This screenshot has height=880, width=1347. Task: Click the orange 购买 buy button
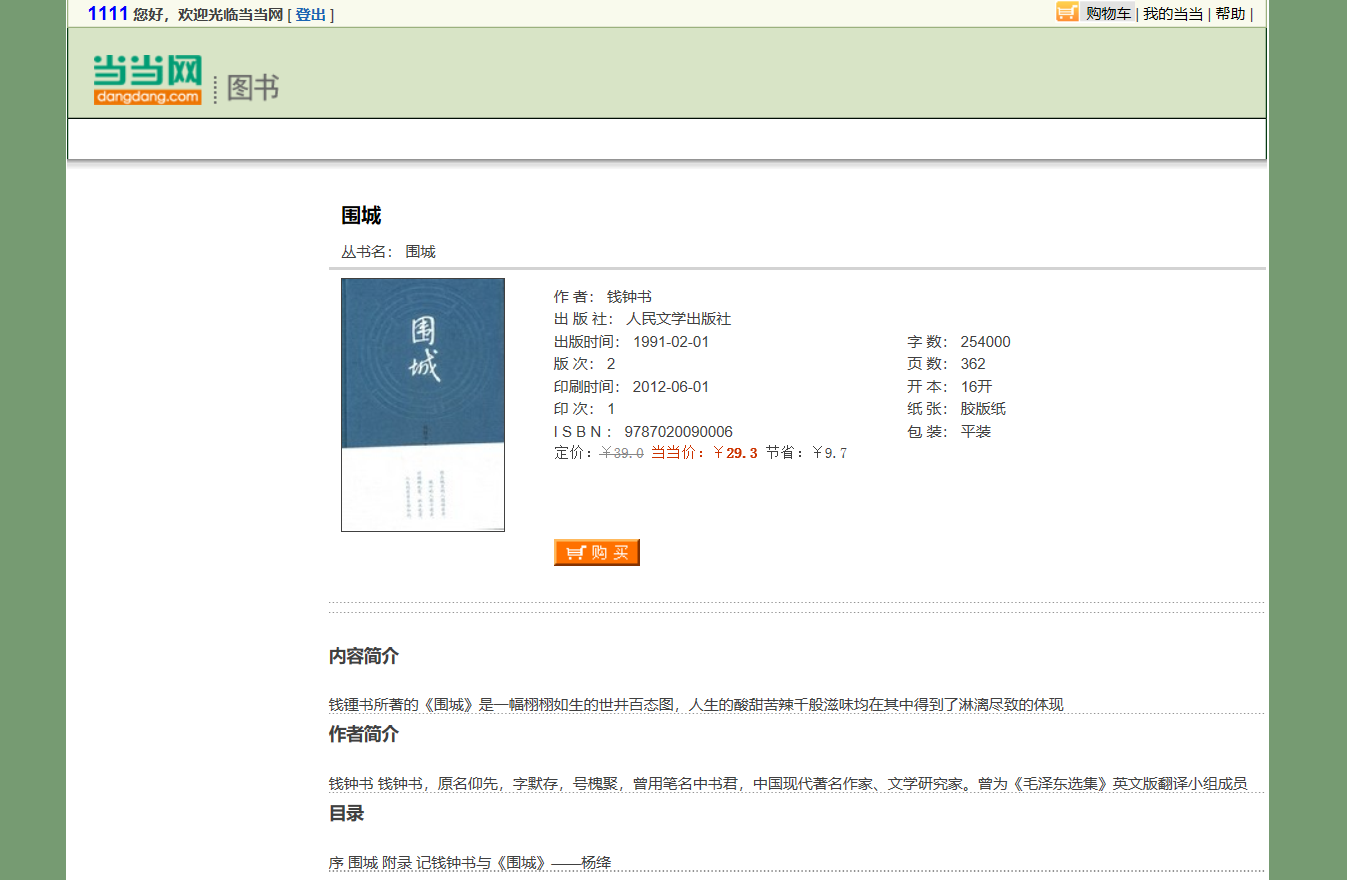(x=596, y=553)
